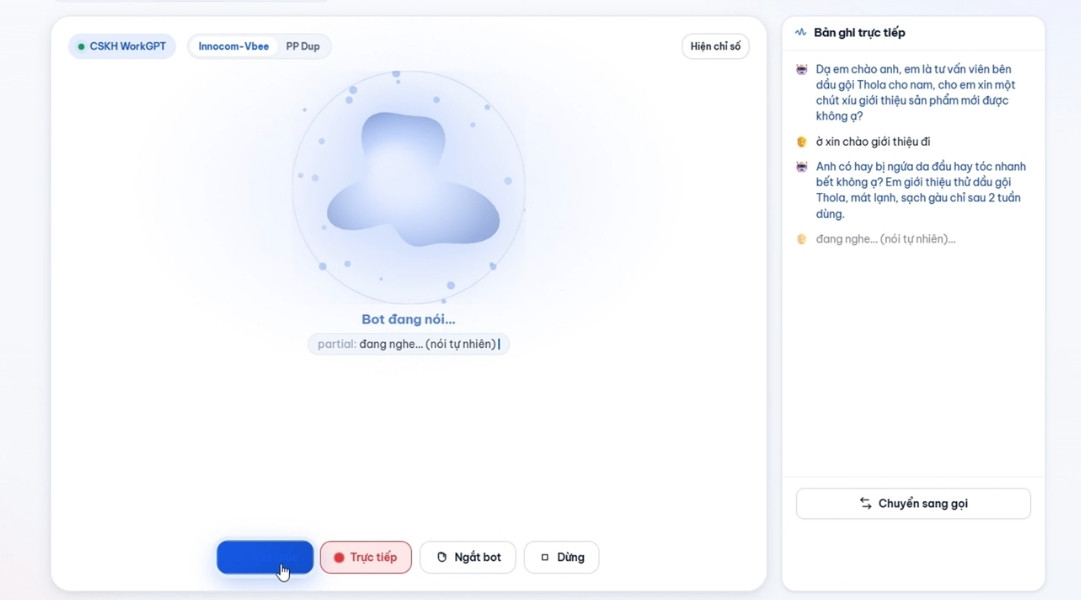Click the 'Dạ em chào anh' bot message
Image resolution: width=1081 pixels, height=600 pixels.
tap(916, 92)
